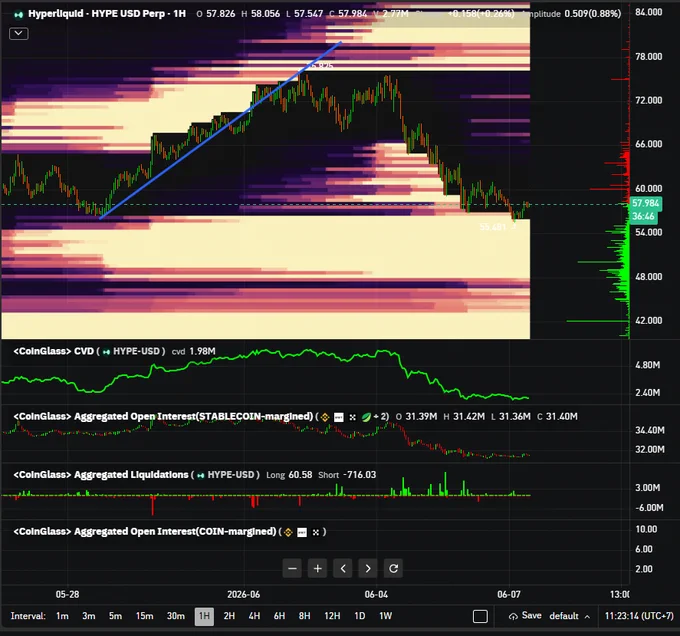Screen dimensions: 680x636
Task: Click the 05-28 date label
Action: click(x=67, y=594)
